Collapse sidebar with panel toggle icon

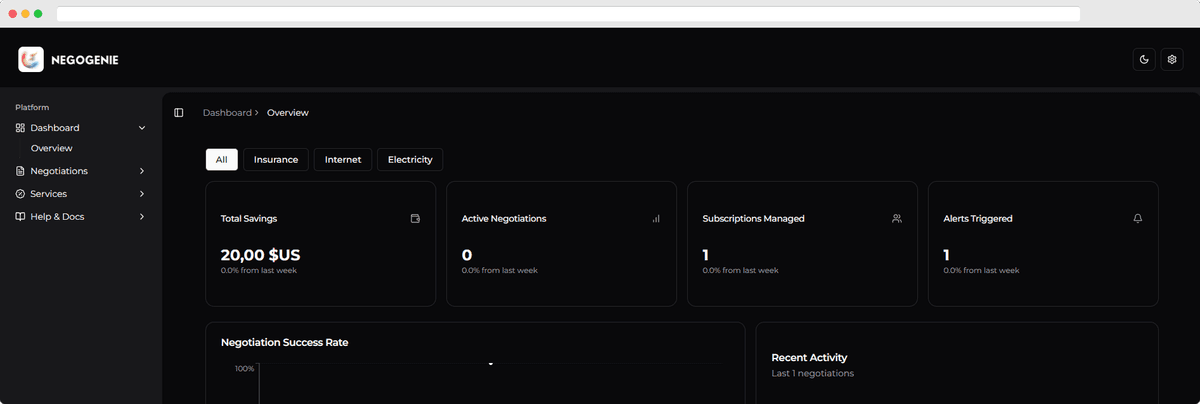[179, 113]
